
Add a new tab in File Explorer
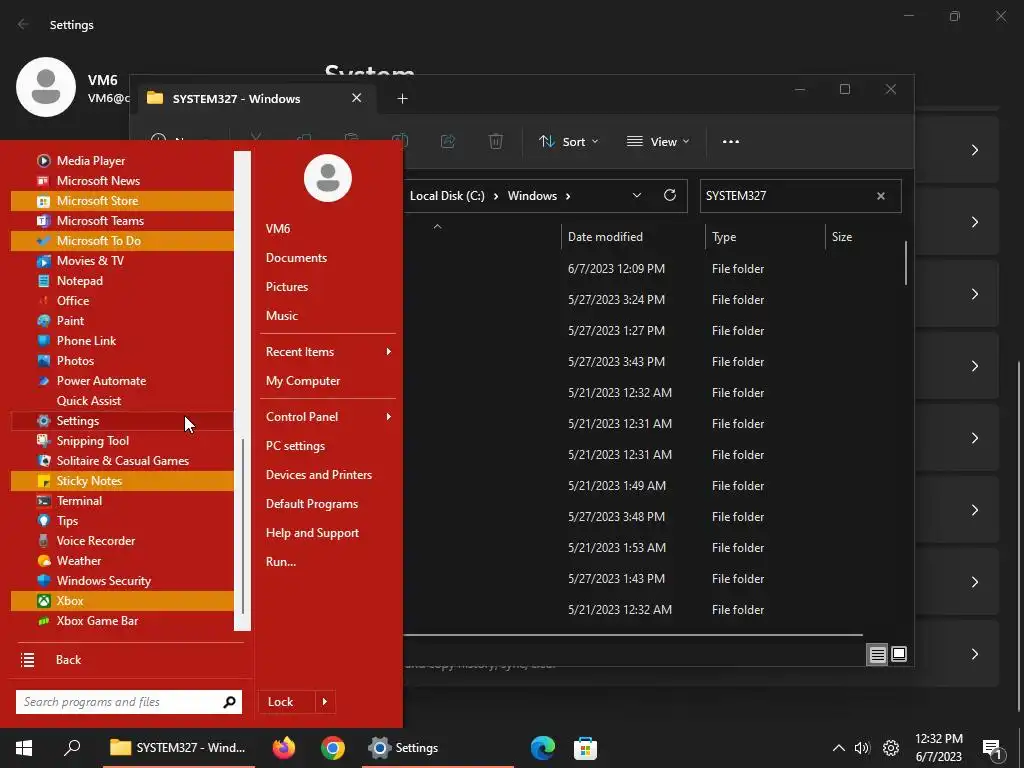pyautogui.click(x=402, y=99)
